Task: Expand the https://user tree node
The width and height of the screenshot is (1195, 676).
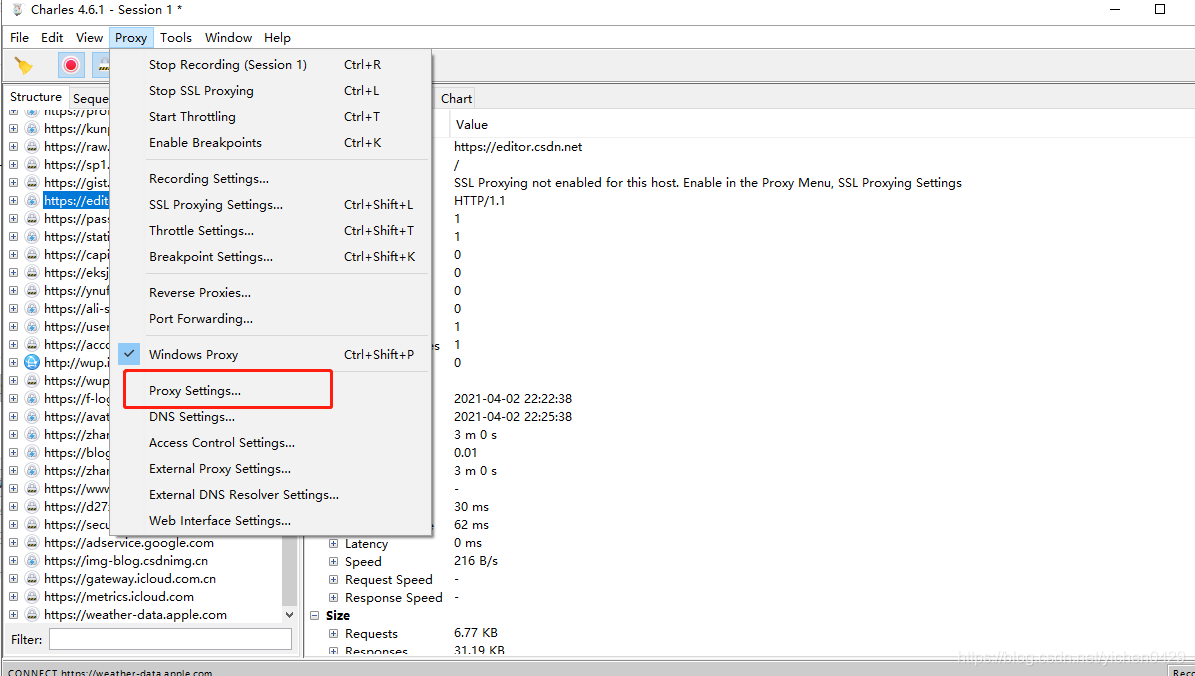Action: coord(14,327)
